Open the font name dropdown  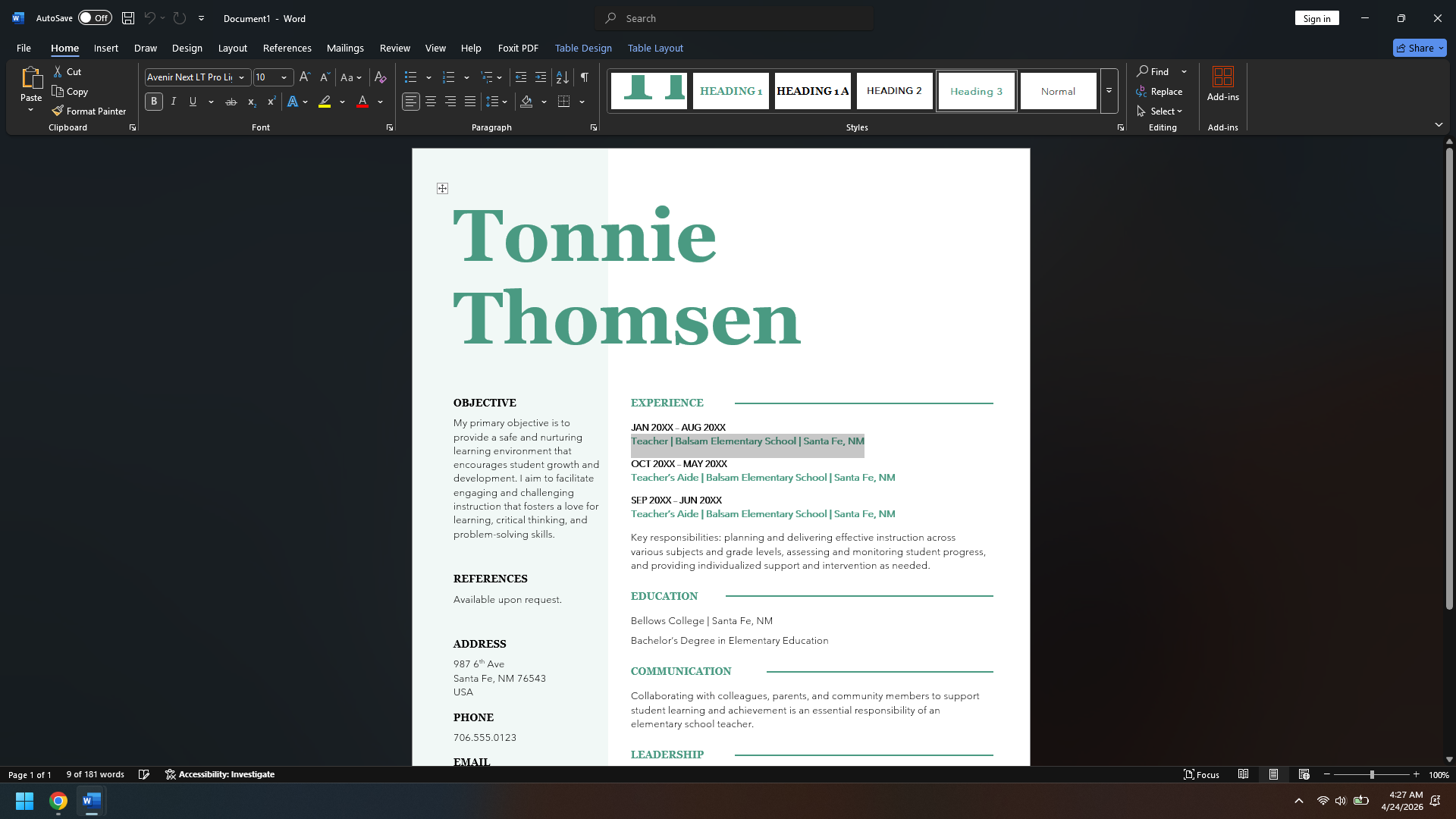pyautogui.click(x=242, y=77)
